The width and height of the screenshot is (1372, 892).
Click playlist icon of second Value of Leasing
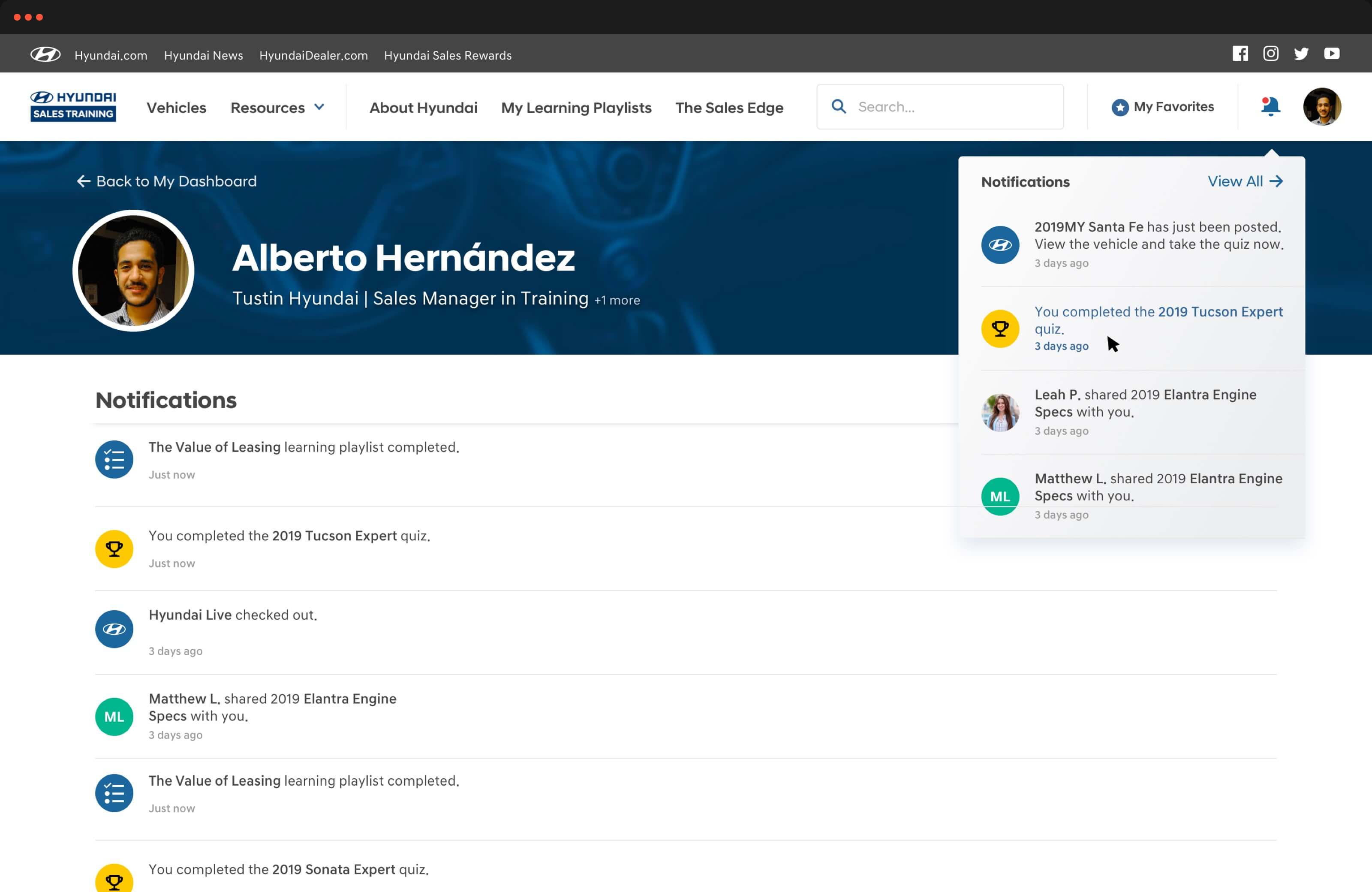[x=114, y=793]
